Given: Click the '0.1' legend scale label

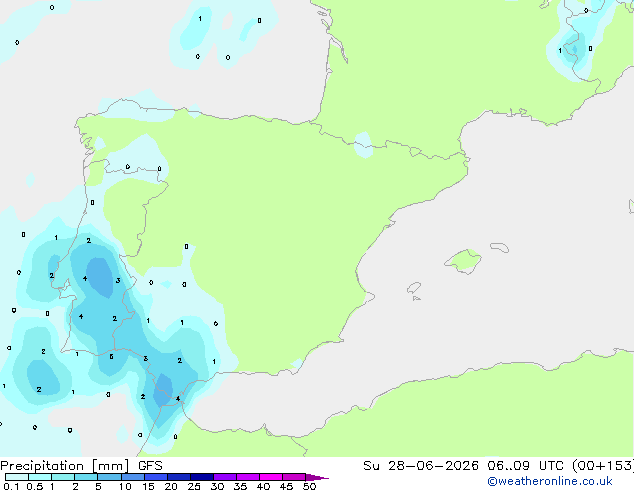Looking at the screenshot, I should coord(9,486).
